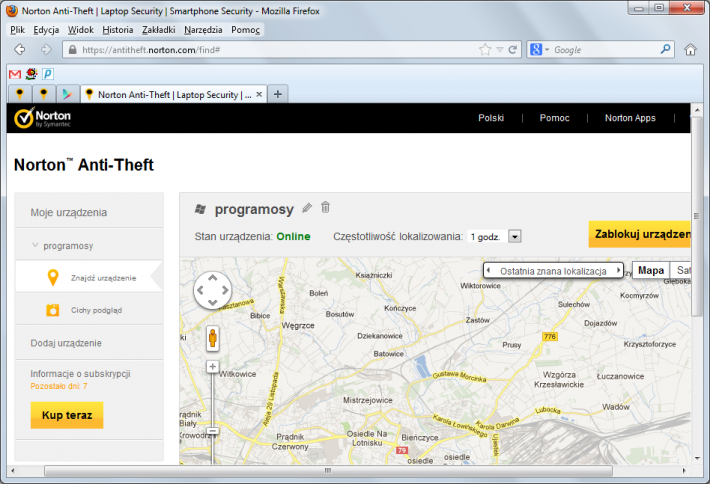Click previous location arrow in Ostatnia znana lokalizacja
The height and width of the screenshot is (484, 710).
[x=488, y=270]
